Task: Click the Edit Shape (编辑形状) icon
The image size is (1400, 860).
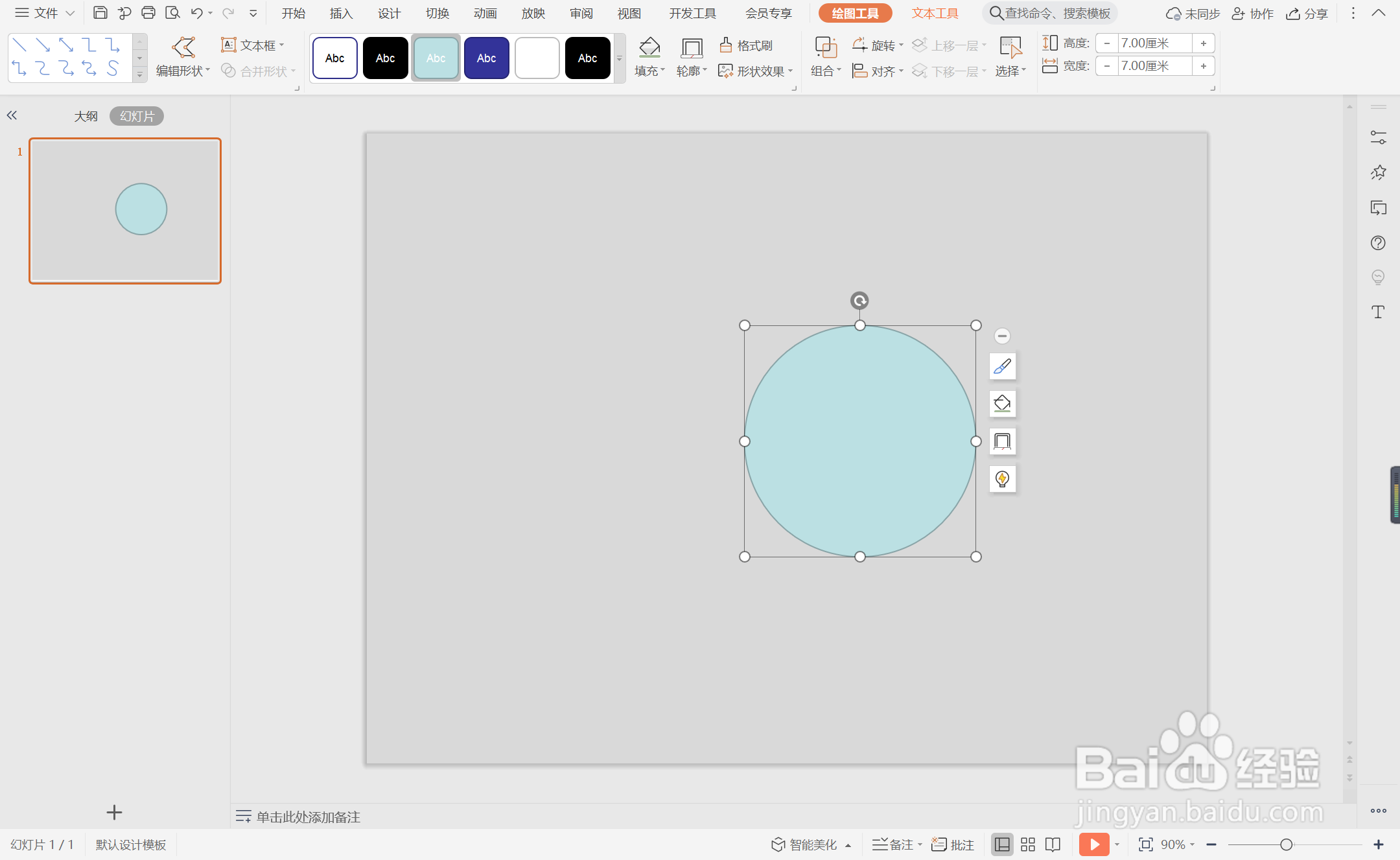Action: [x=183, y=47]
